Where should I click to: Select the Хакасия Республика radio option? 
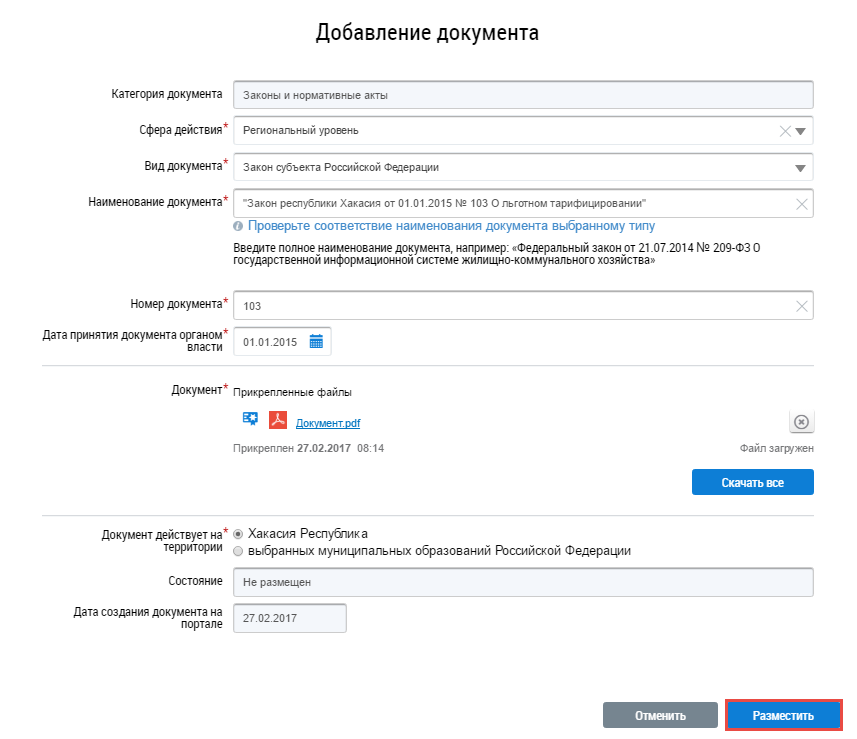click(238, 534)
